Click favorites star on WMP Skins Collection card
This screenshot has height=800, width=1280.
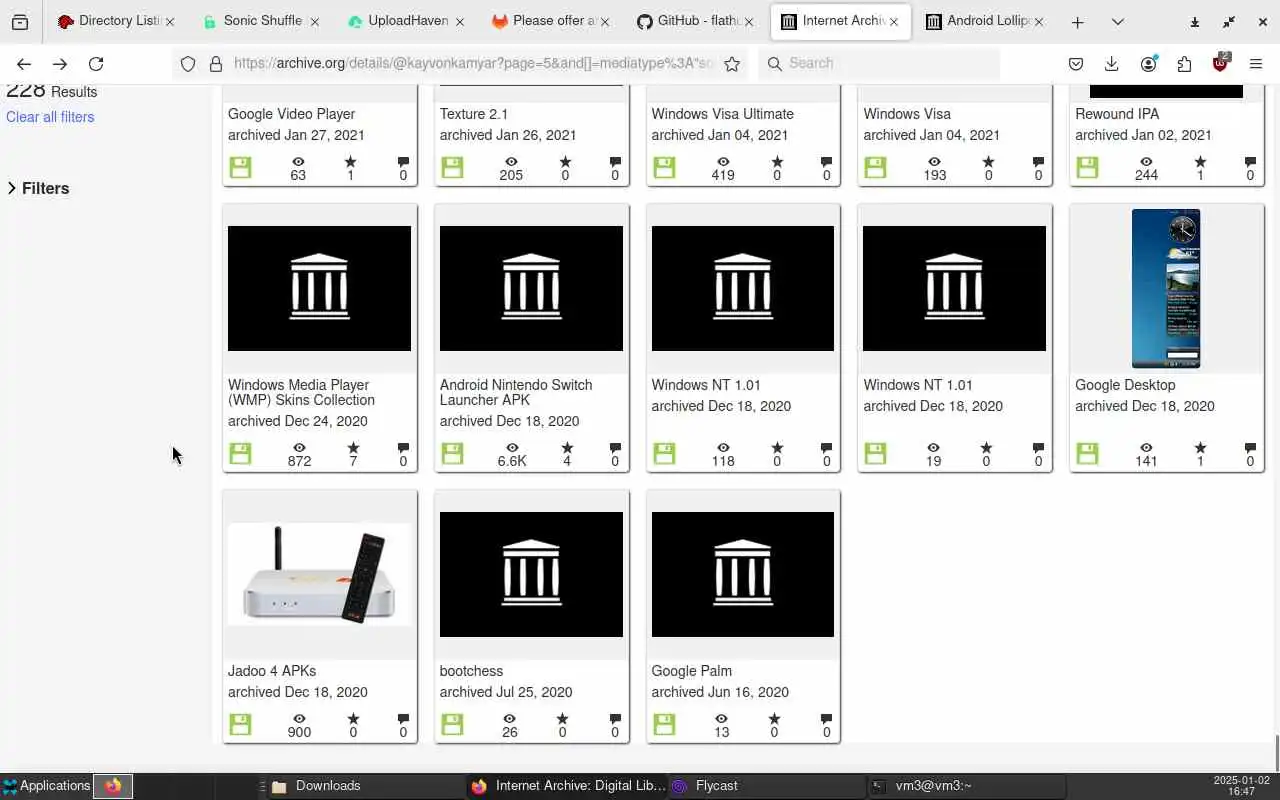click(x=353, y=447)
